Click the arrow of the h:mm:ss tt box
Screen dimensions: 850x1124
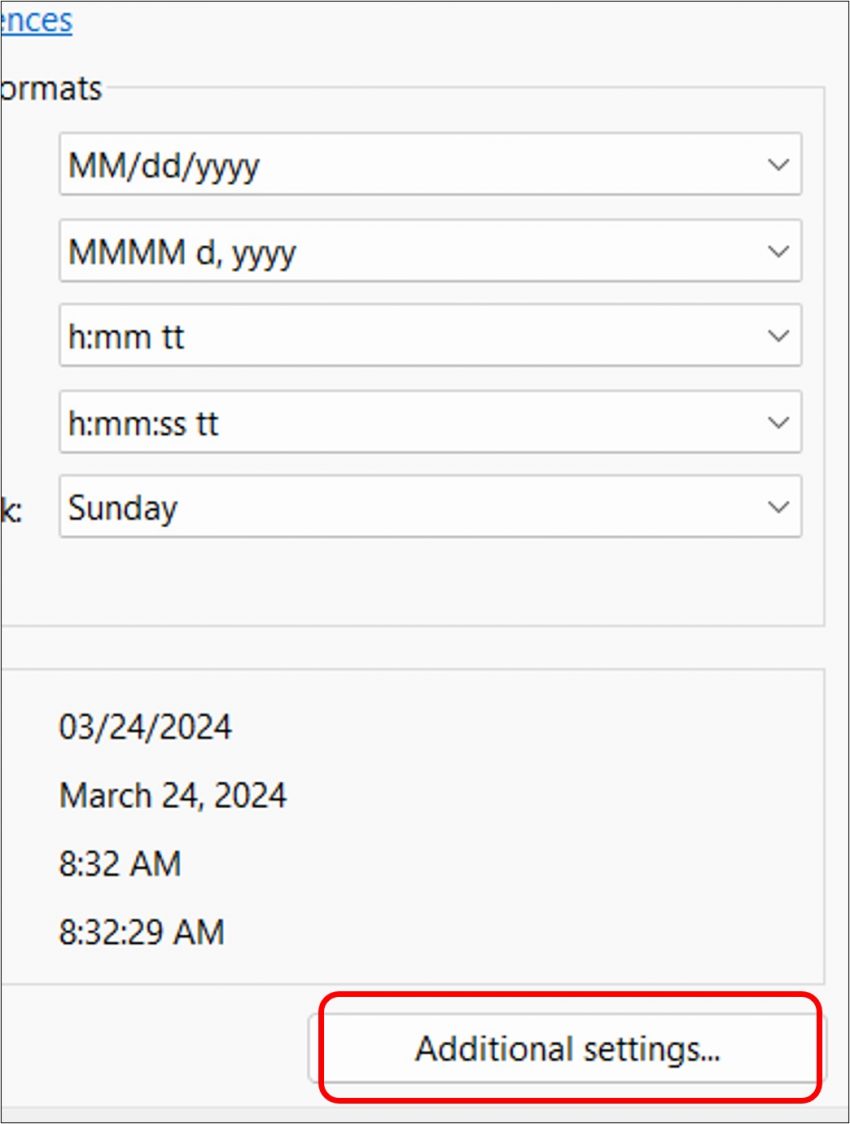pyautogui.click(x=778, y=423)
